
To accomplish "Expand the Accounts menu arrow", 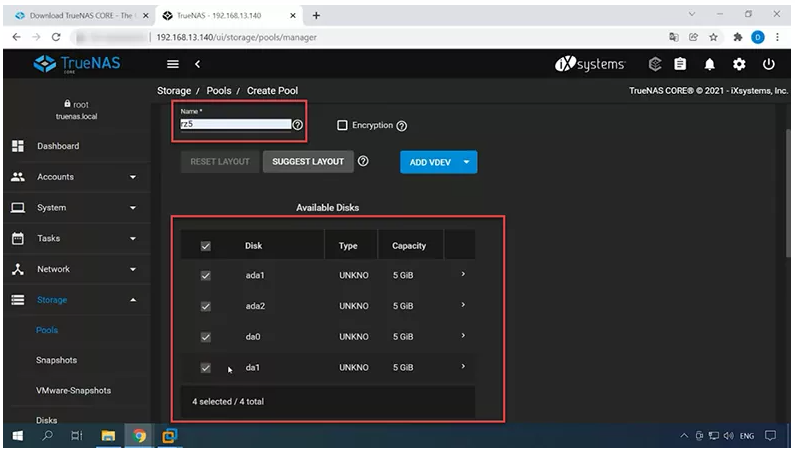I will (133, 177).
